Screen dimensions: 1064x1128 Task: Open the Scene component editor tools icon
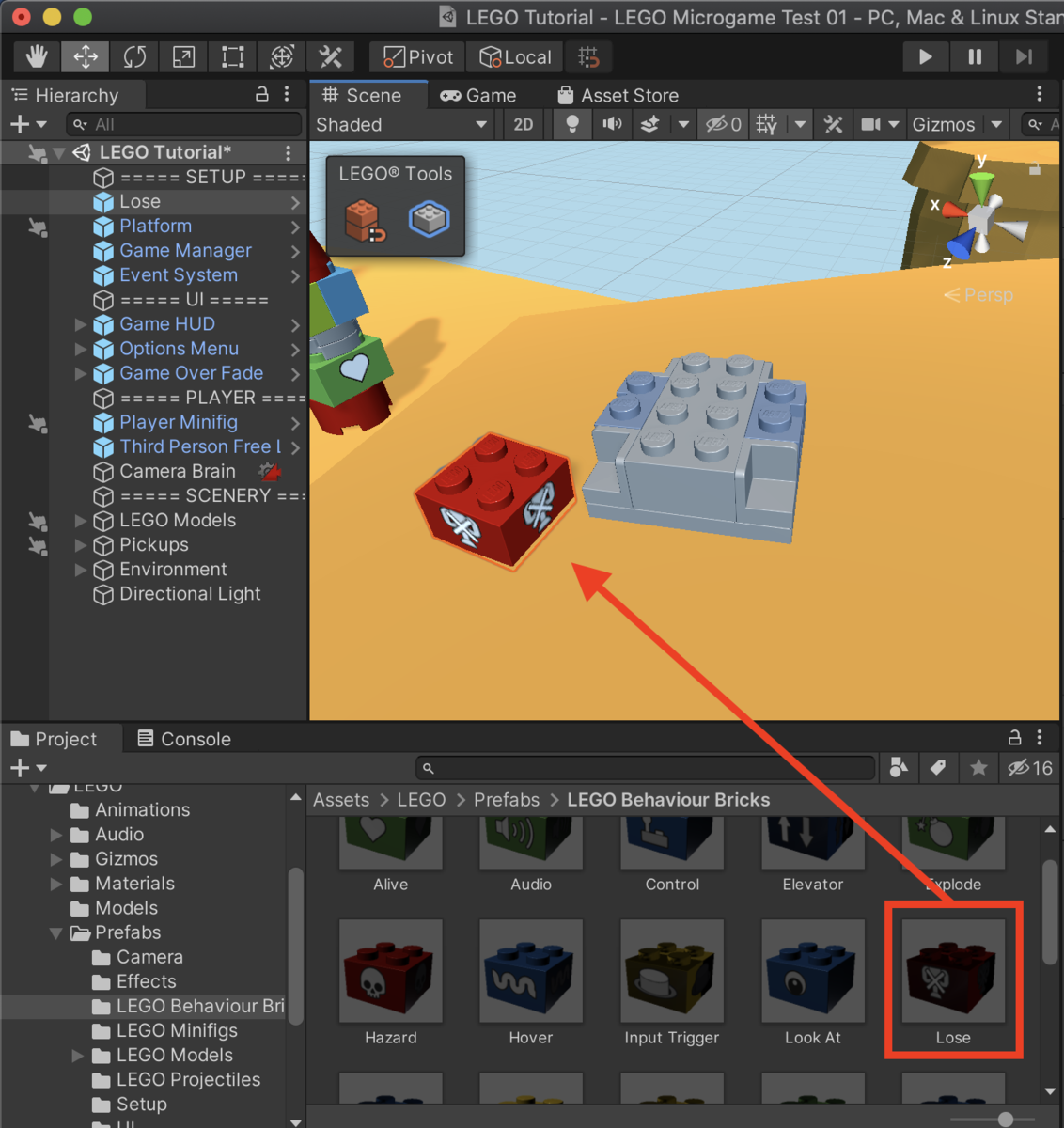pyautogui.click(x=833, y=124)
